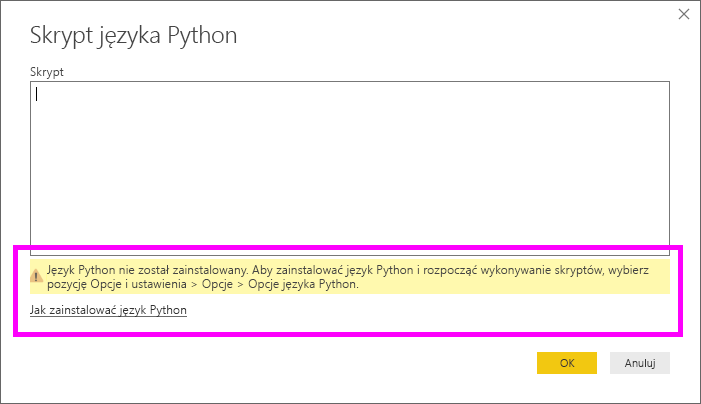
Task: Cancel the dialog with Anuluj
Action: pyautogui.click(x=640, y=363)
